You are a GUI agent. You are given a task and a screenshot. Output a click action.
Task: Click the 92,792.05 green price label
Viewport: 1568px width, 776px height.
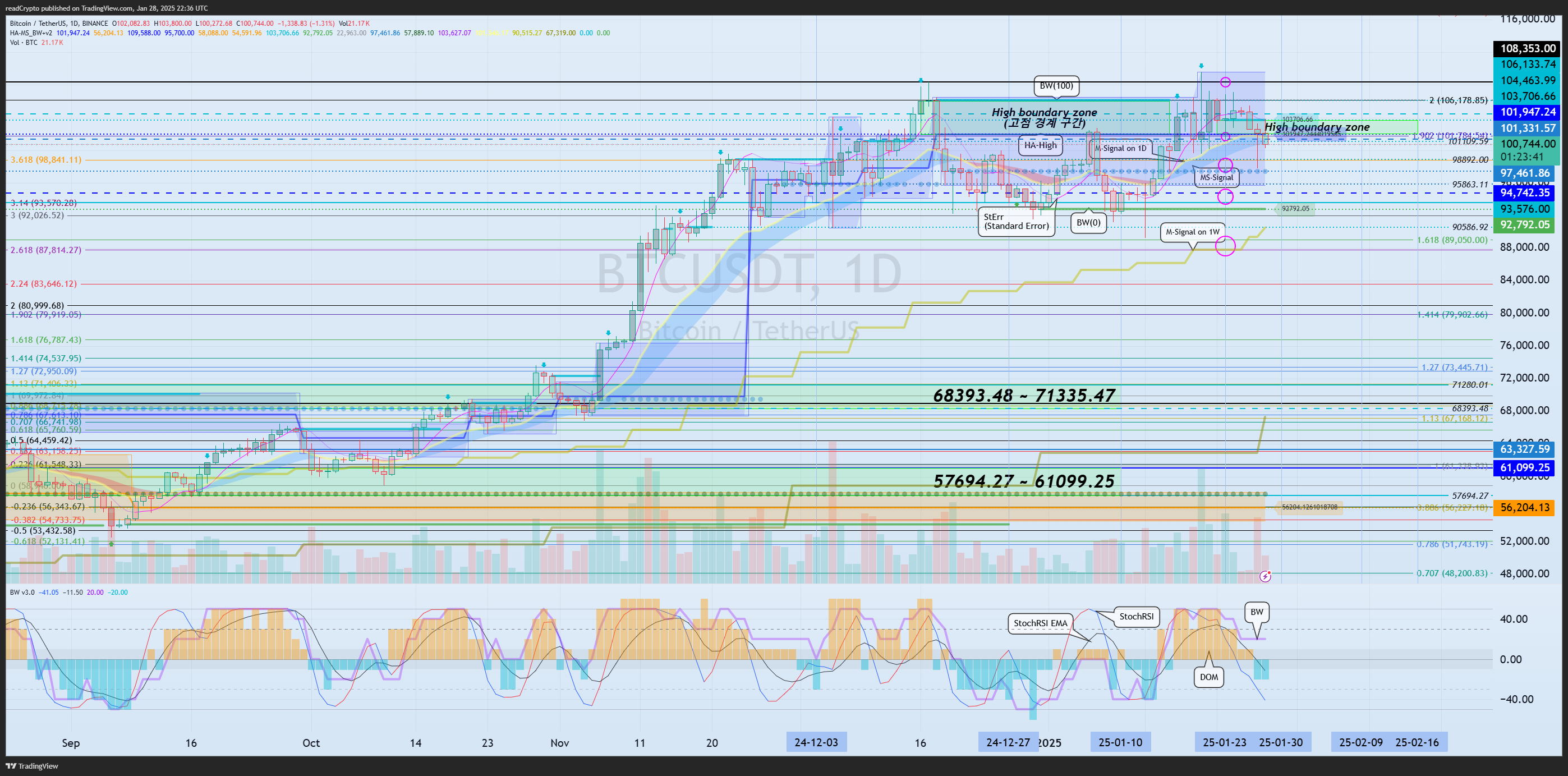pos(1525,224)
